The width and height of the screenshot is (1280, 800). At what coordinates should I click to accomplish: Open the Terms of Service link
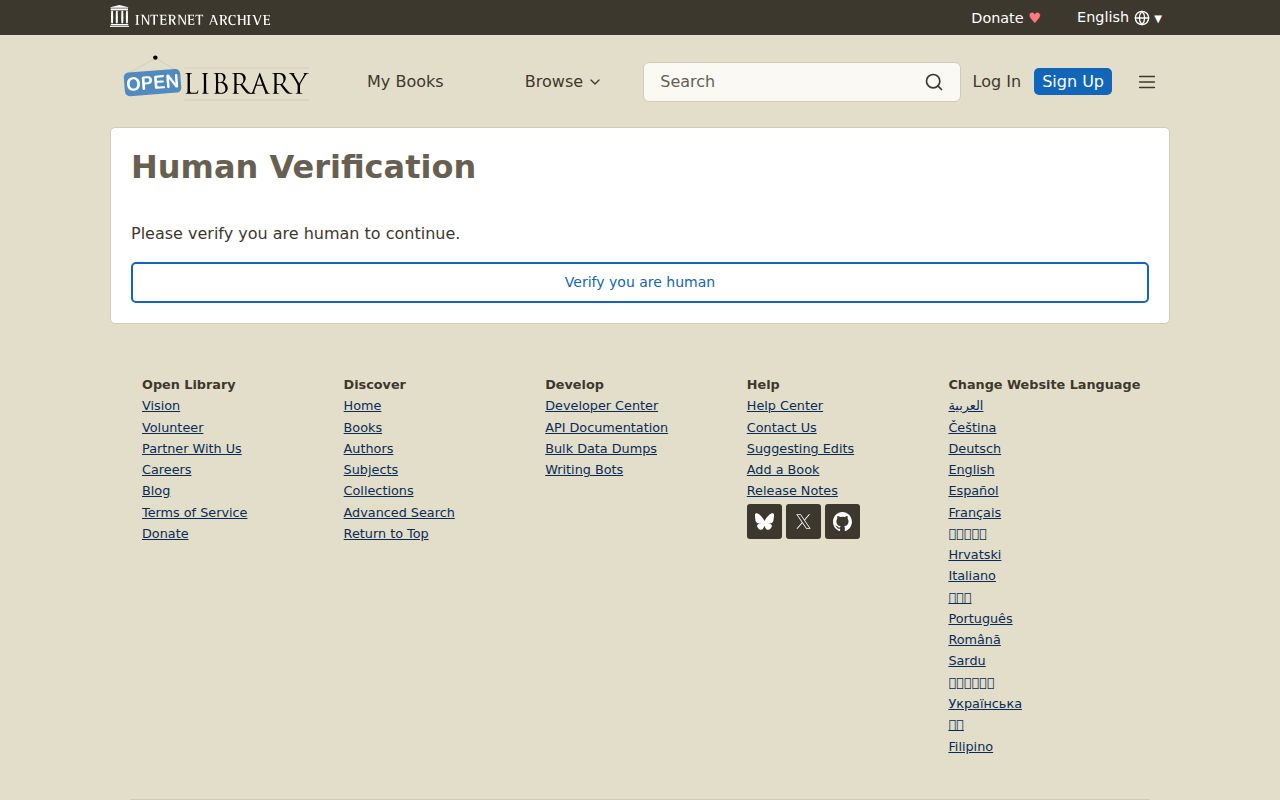click(x=195, y=513)
